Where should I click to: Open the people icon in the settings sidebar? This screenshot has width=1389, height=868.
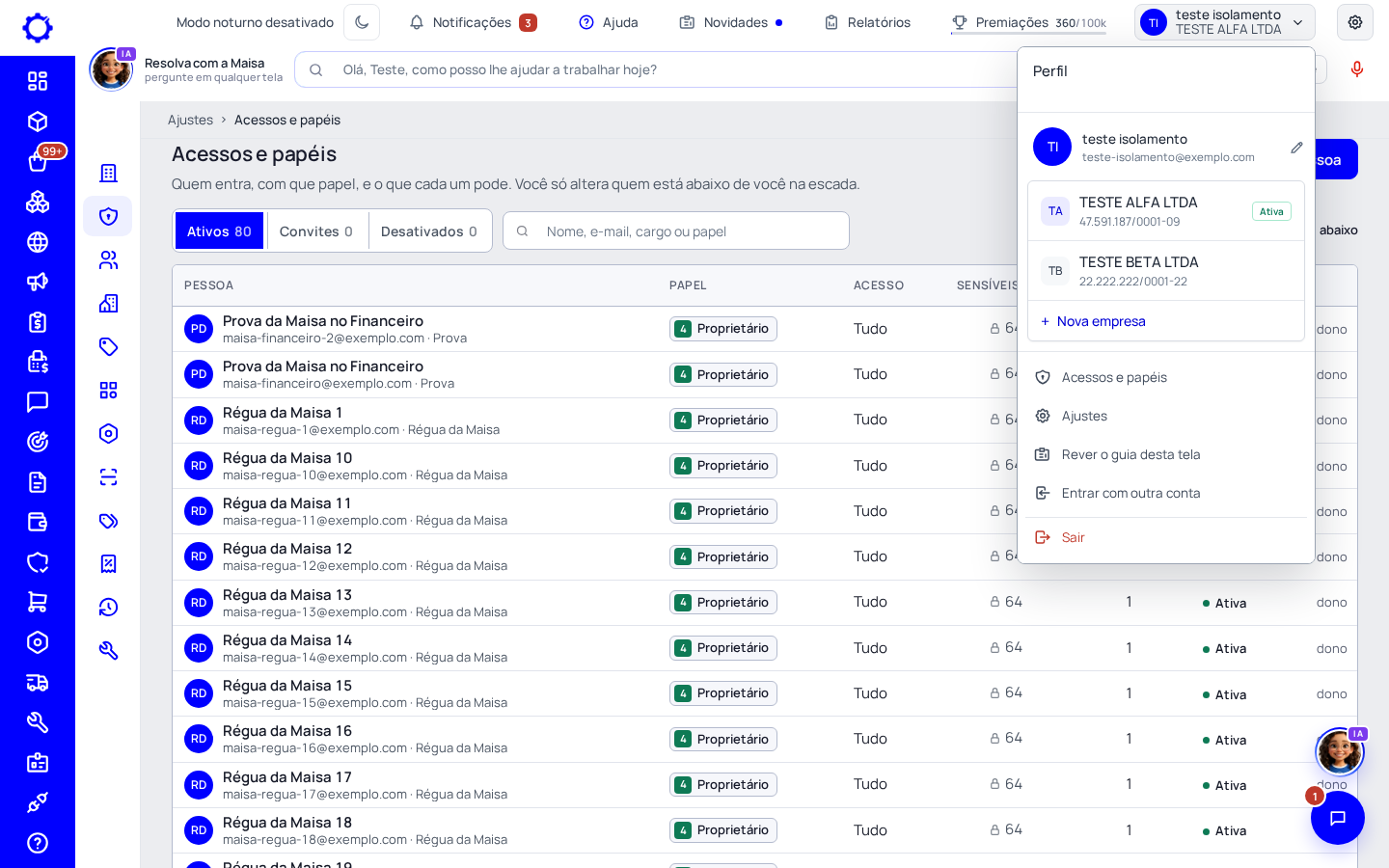pos(108,260)
